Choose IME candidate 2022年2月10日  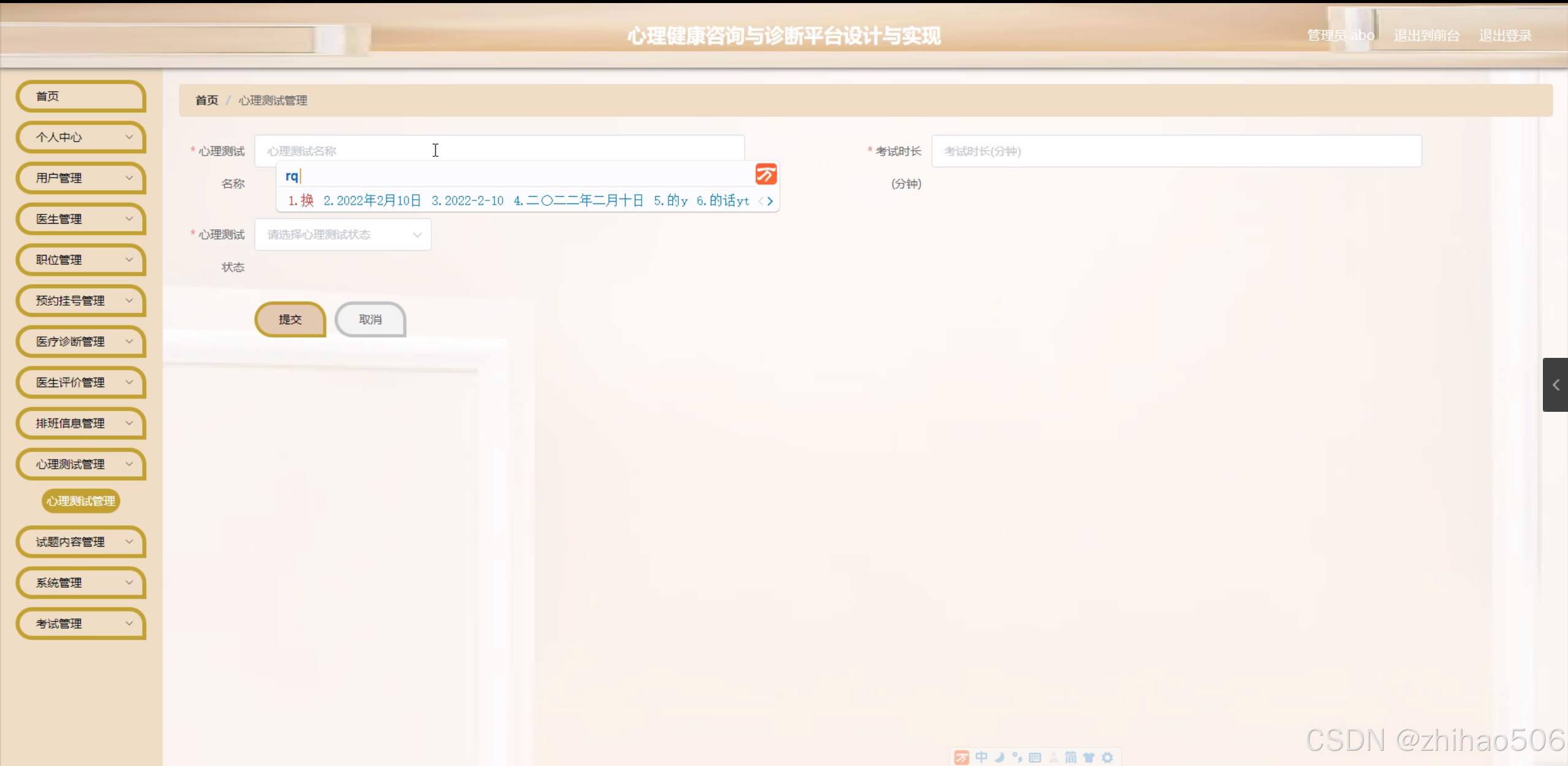(373, 201)
